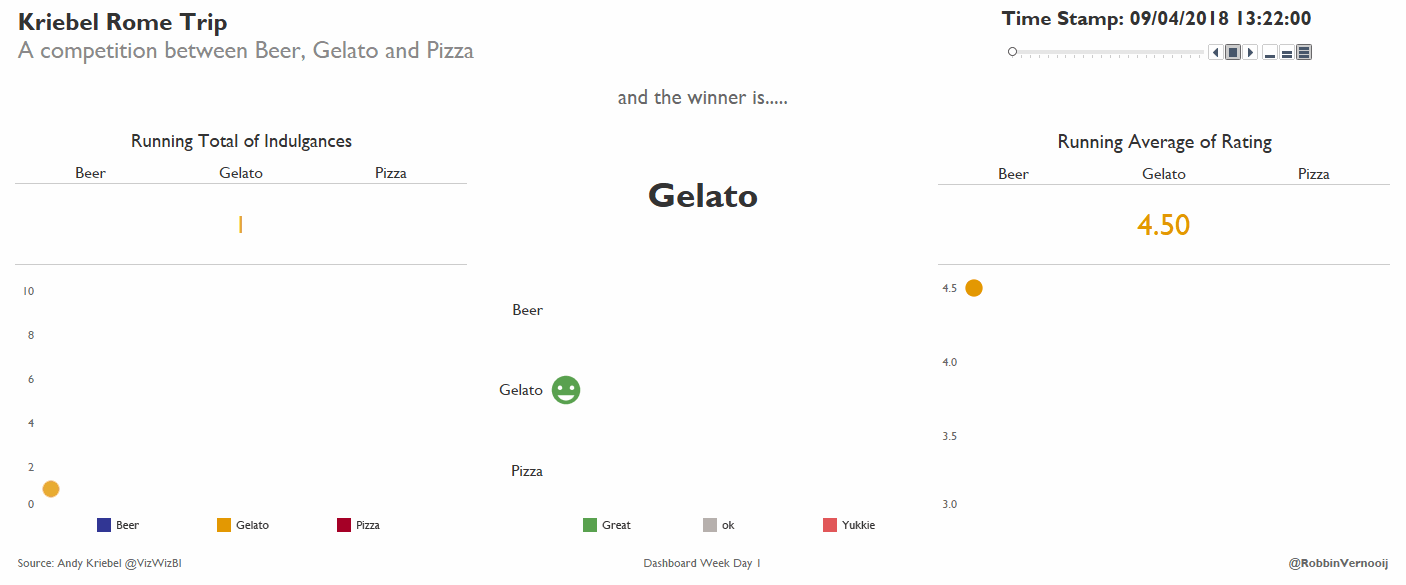The height and width of the screenshot is (585, 1406).
Task: Click the time stamp slider handle
Action: (x=1013, y=52)
